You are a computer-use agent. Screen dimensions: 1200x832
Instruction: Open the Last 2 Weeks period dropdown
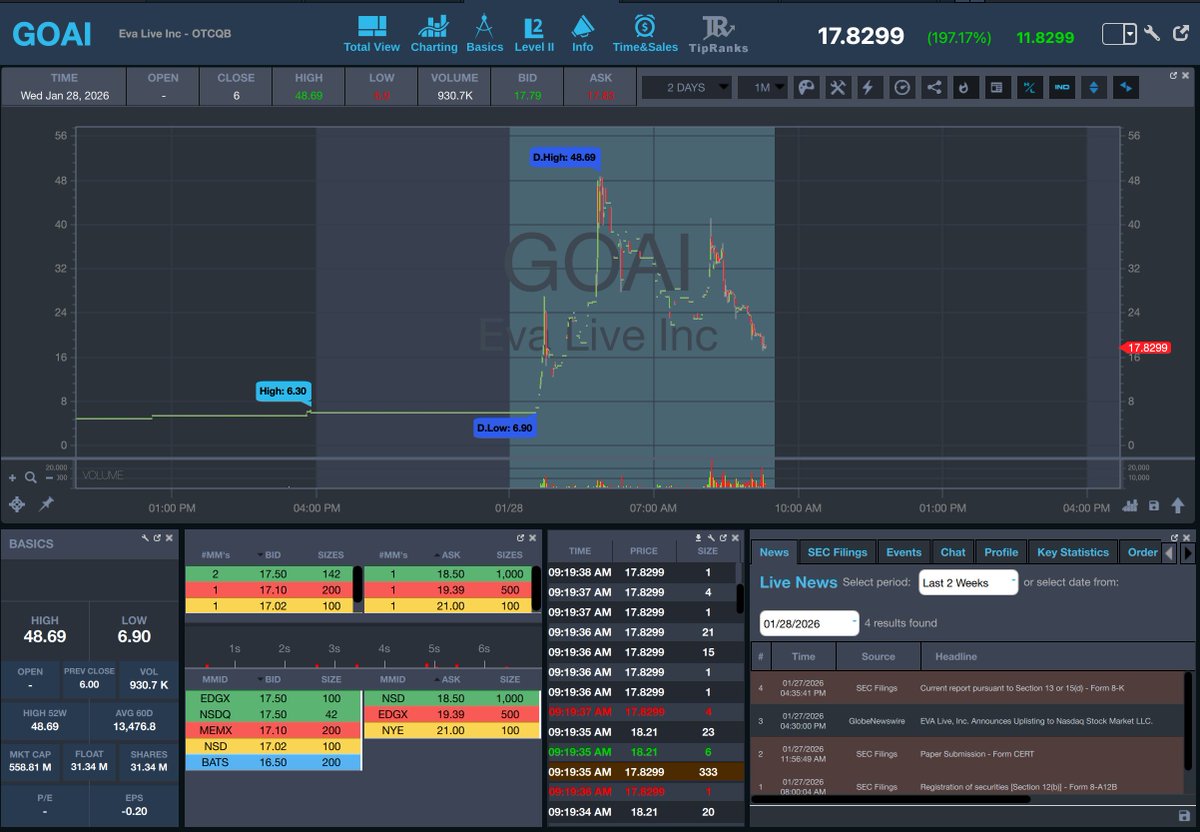click(968, 582)
